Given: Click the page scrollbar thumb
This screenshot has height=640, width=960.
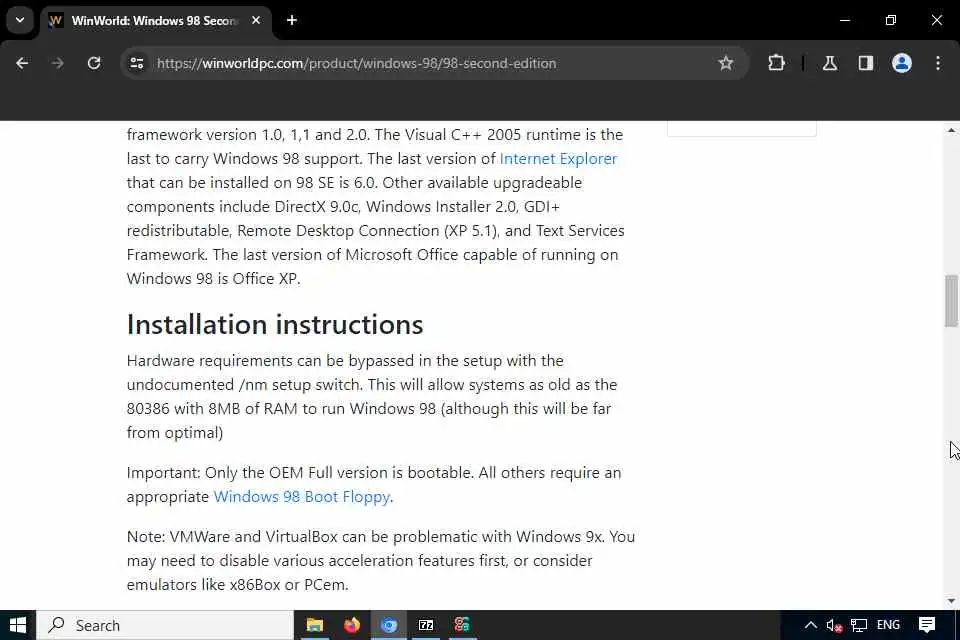Looking at the screenshot, I should click(x=951, y=301).
